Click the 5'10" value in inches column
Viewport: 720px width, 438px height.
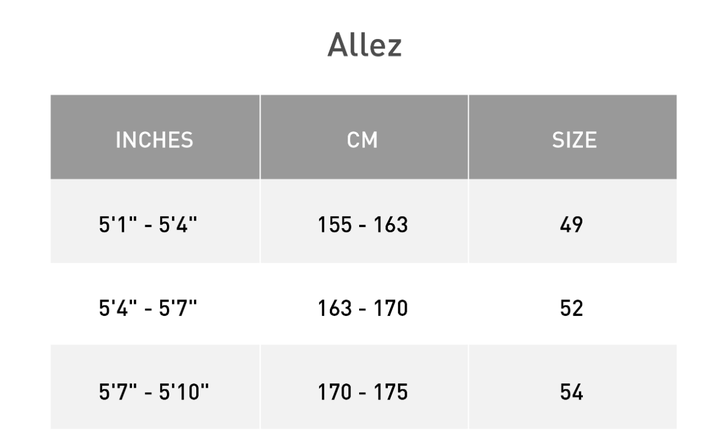click(x=184, y=391)
